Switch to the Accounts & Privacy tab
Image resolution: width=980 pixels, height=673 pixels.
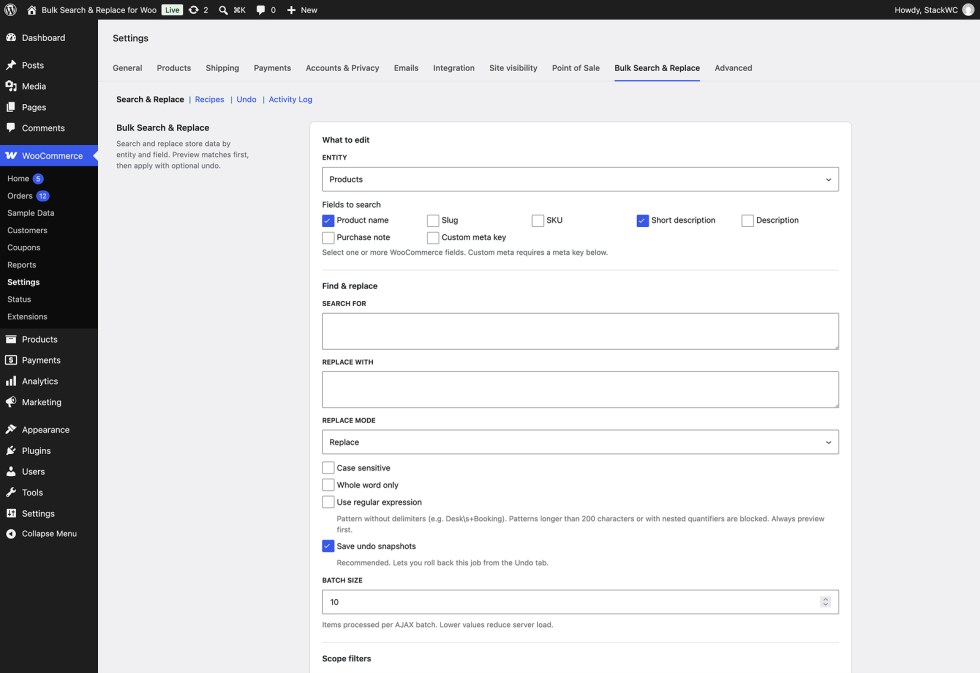click(342, 68)
